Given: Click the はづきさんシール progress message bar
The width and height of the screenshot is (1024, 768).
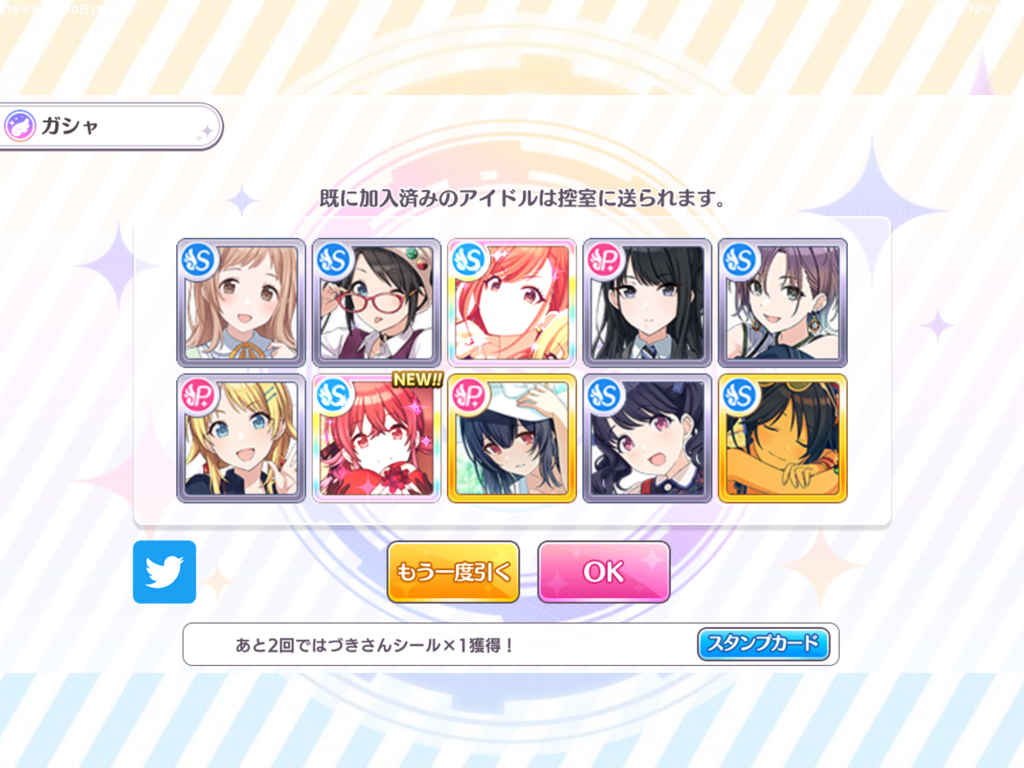Looking at the screenshot, I should 511,645.
